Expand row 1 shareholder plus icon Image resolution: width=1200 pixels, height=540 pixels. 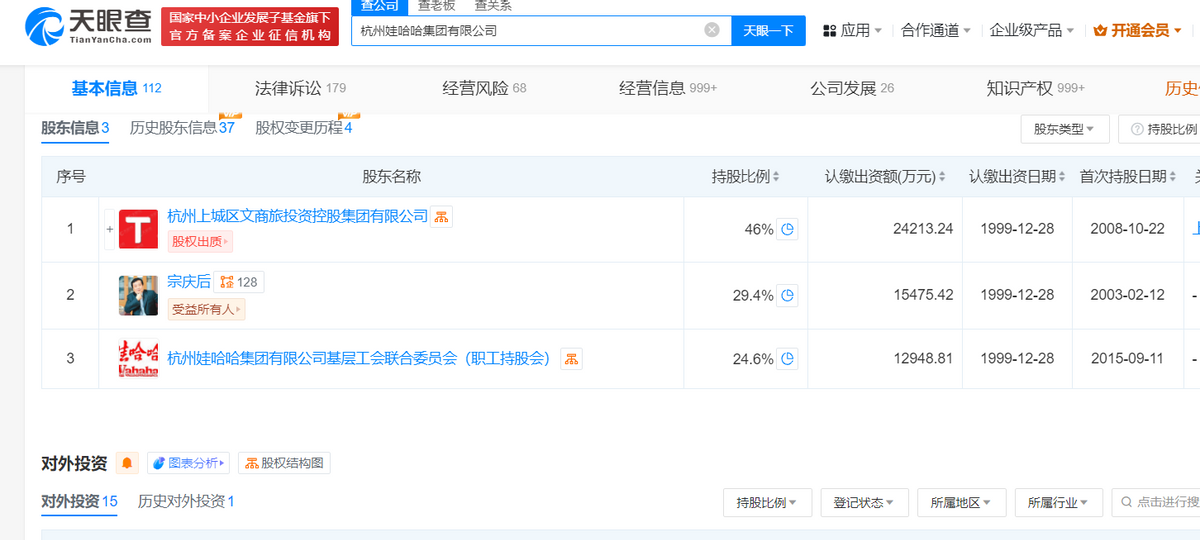[110, 229]
